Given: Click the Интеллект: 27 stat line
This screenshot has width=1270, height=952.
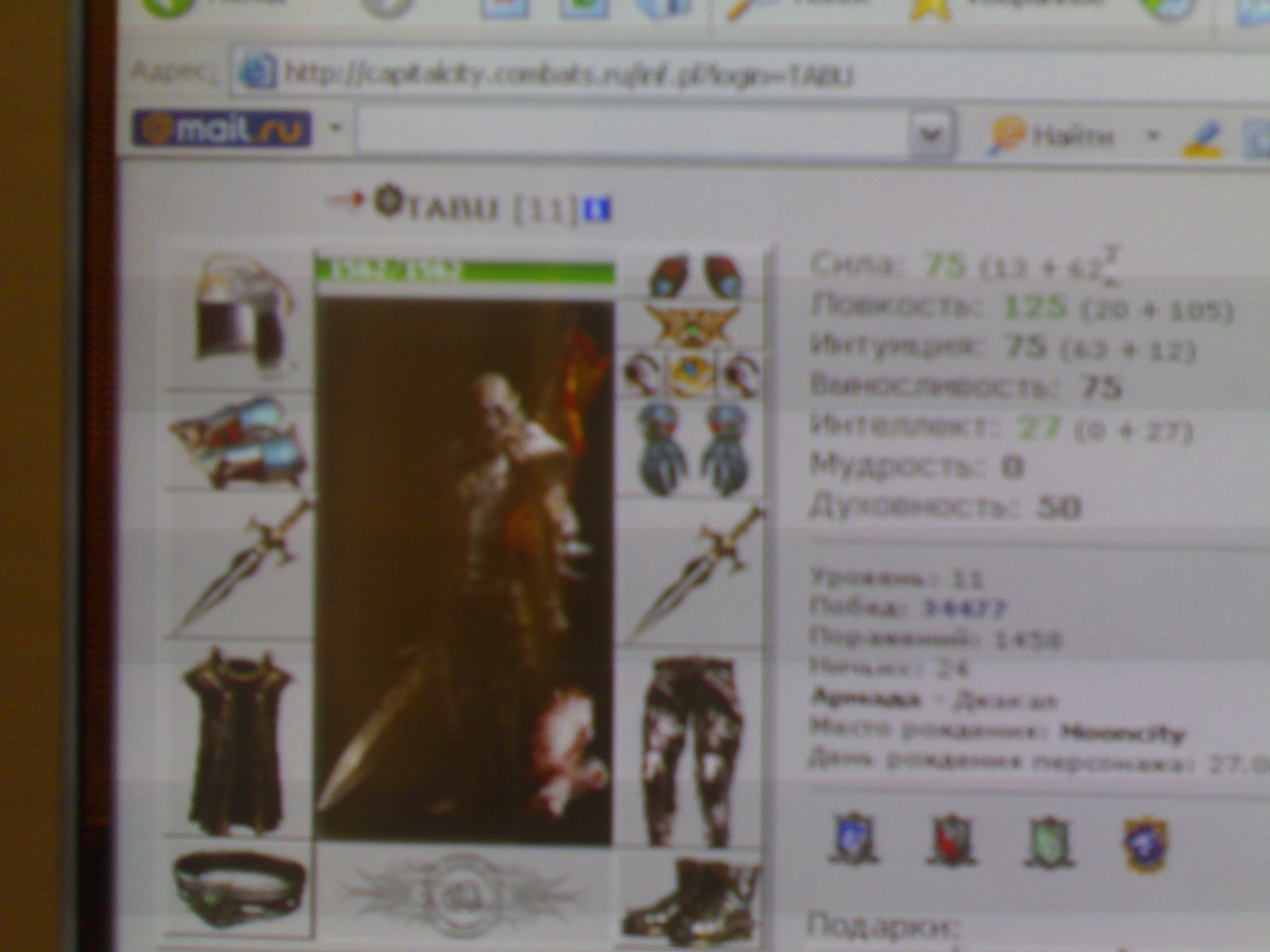Looking at the screenshot, I should pyautogui.click(x=1000, y=429).
